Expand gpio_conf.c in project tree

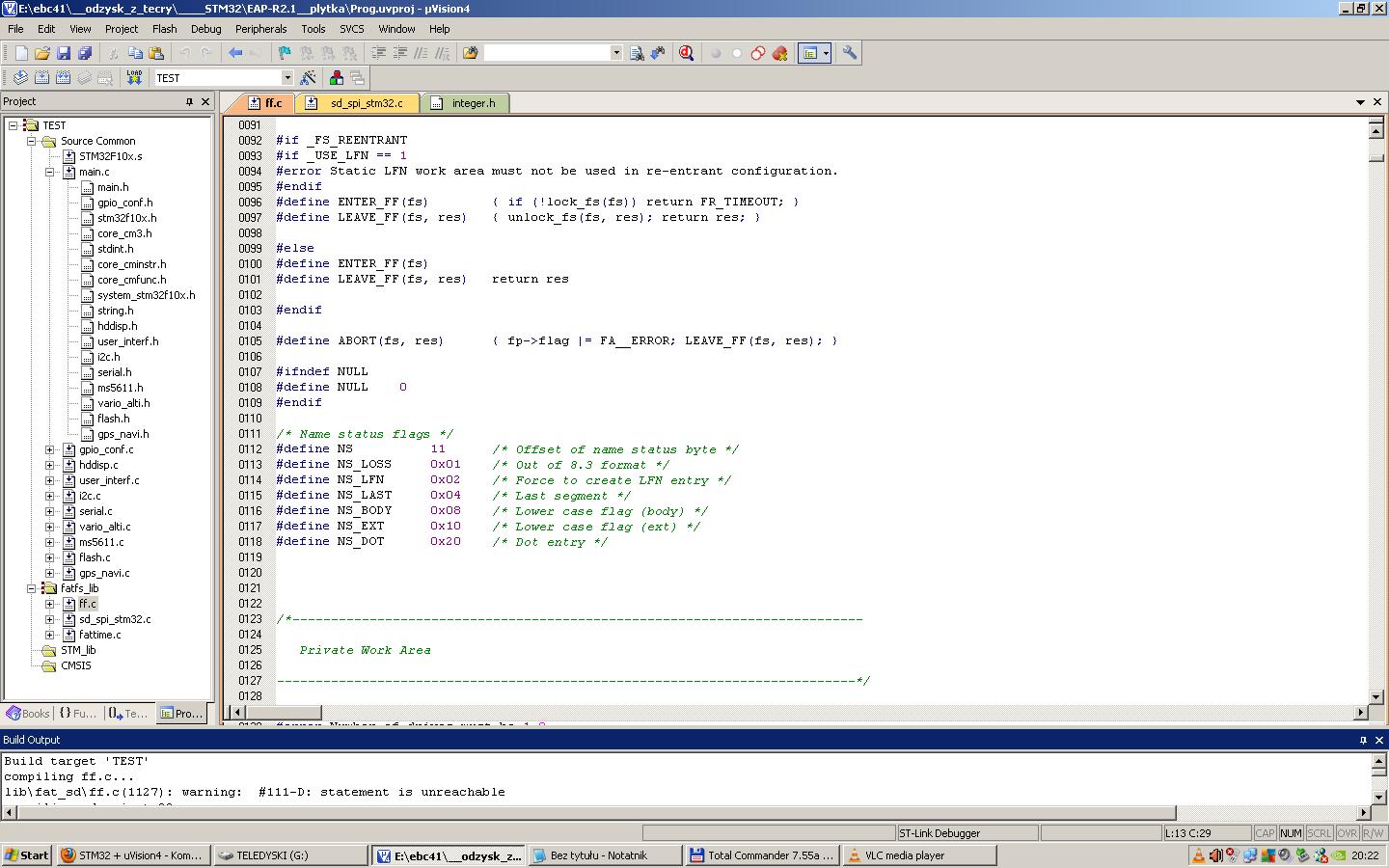[49, 449]
